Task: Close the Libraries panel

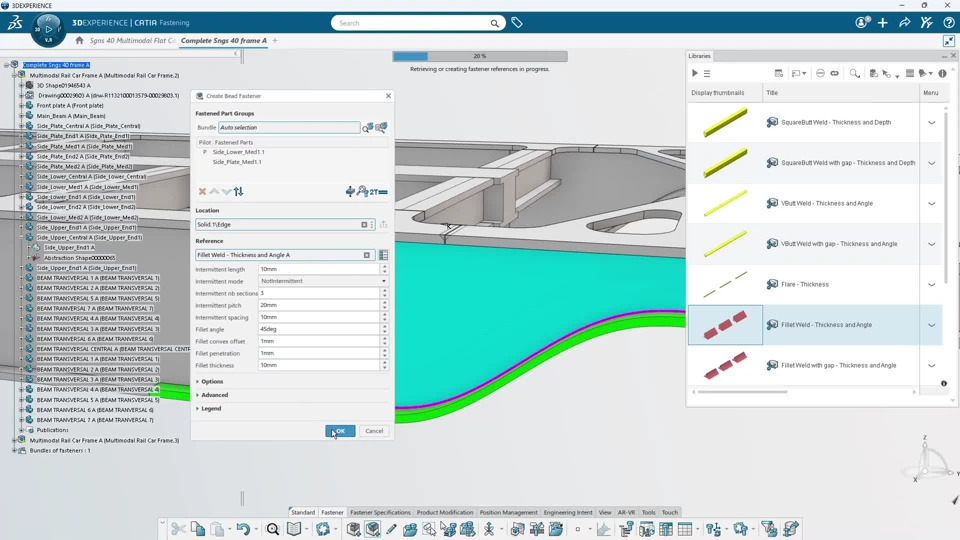Action: (953, 56)
